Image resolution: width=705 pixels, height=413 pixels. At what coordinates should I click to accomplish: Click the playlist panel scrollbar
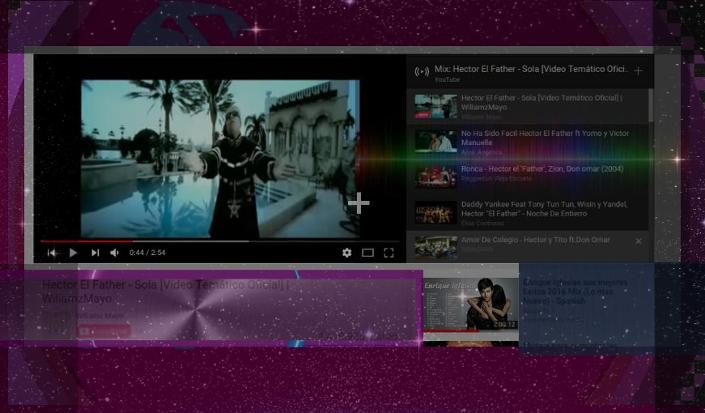pyautogui.click(x=651, y=106)
